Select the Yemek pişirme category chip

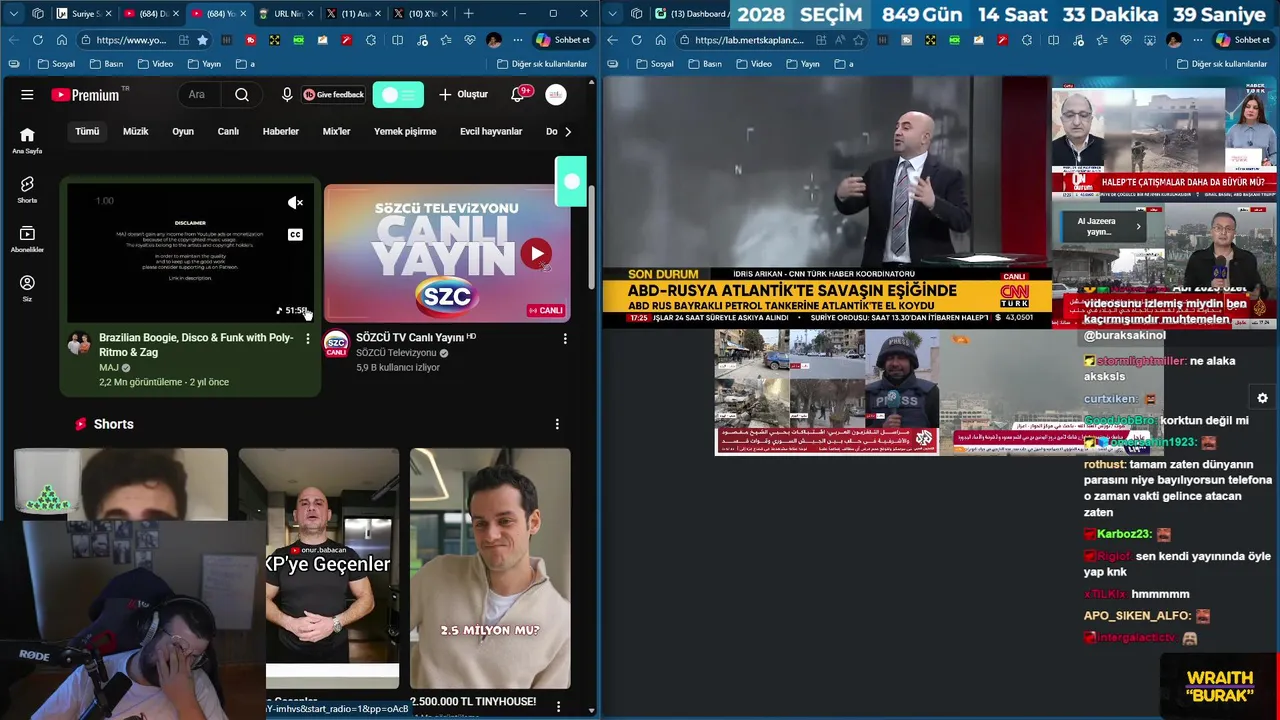coord(405,132)
